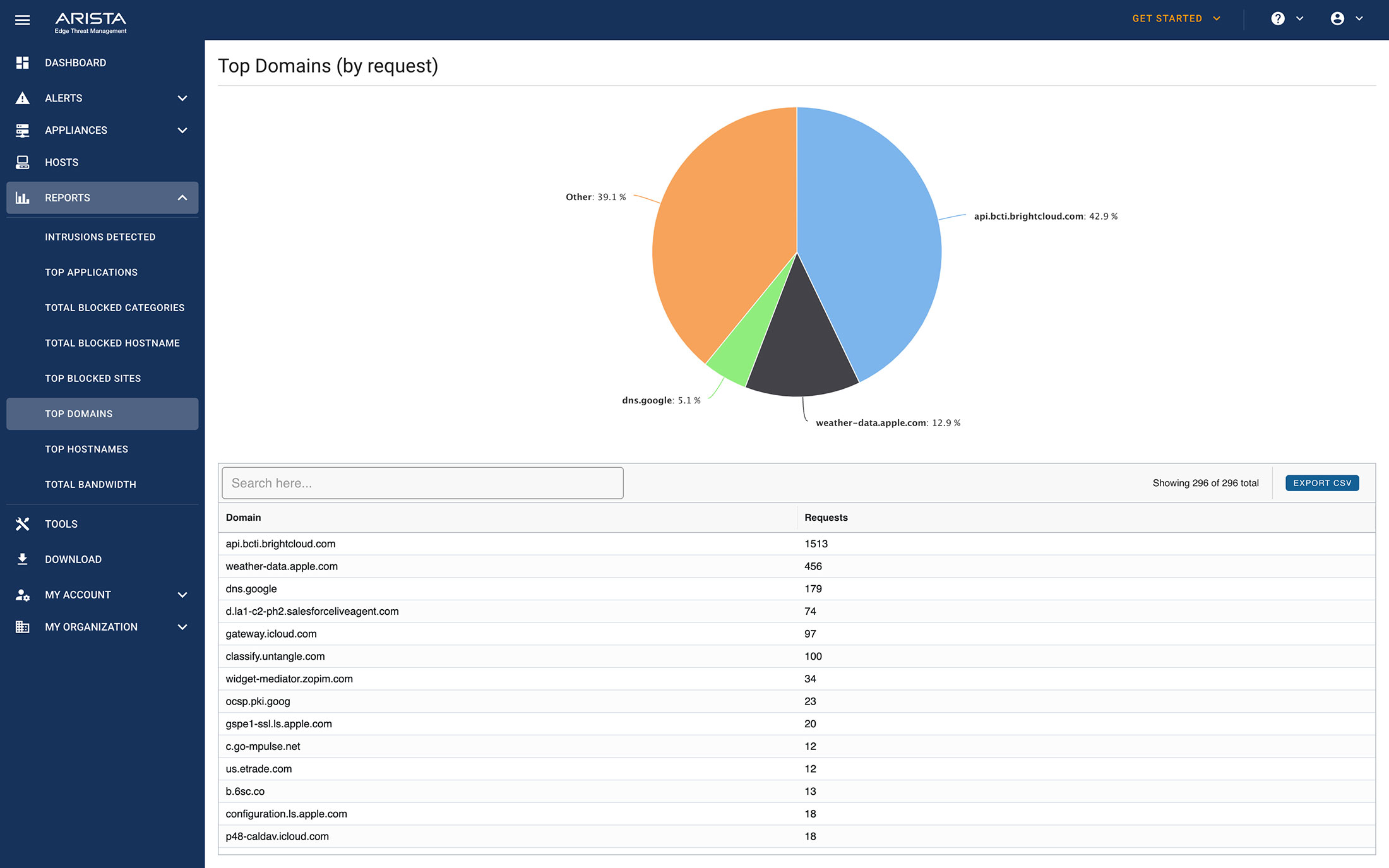Click the Download arrow icon
The width and height of the screenshot is (1389, 868).
pyautogui.click(x=22, y=559)
